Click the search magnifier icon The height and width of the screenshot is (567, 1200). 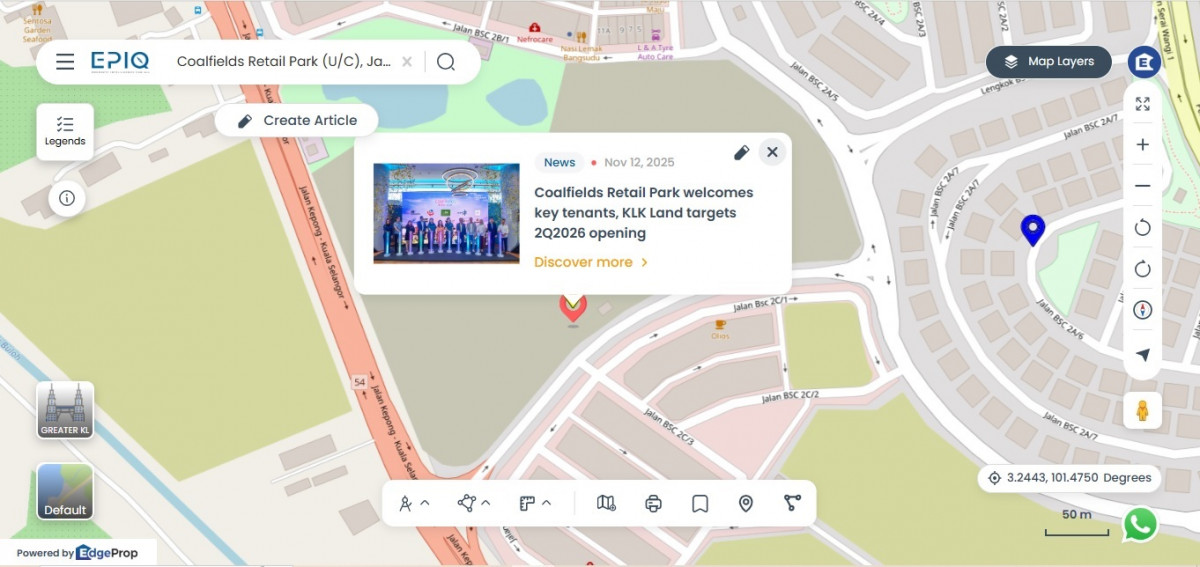click(x=446, y=62)
